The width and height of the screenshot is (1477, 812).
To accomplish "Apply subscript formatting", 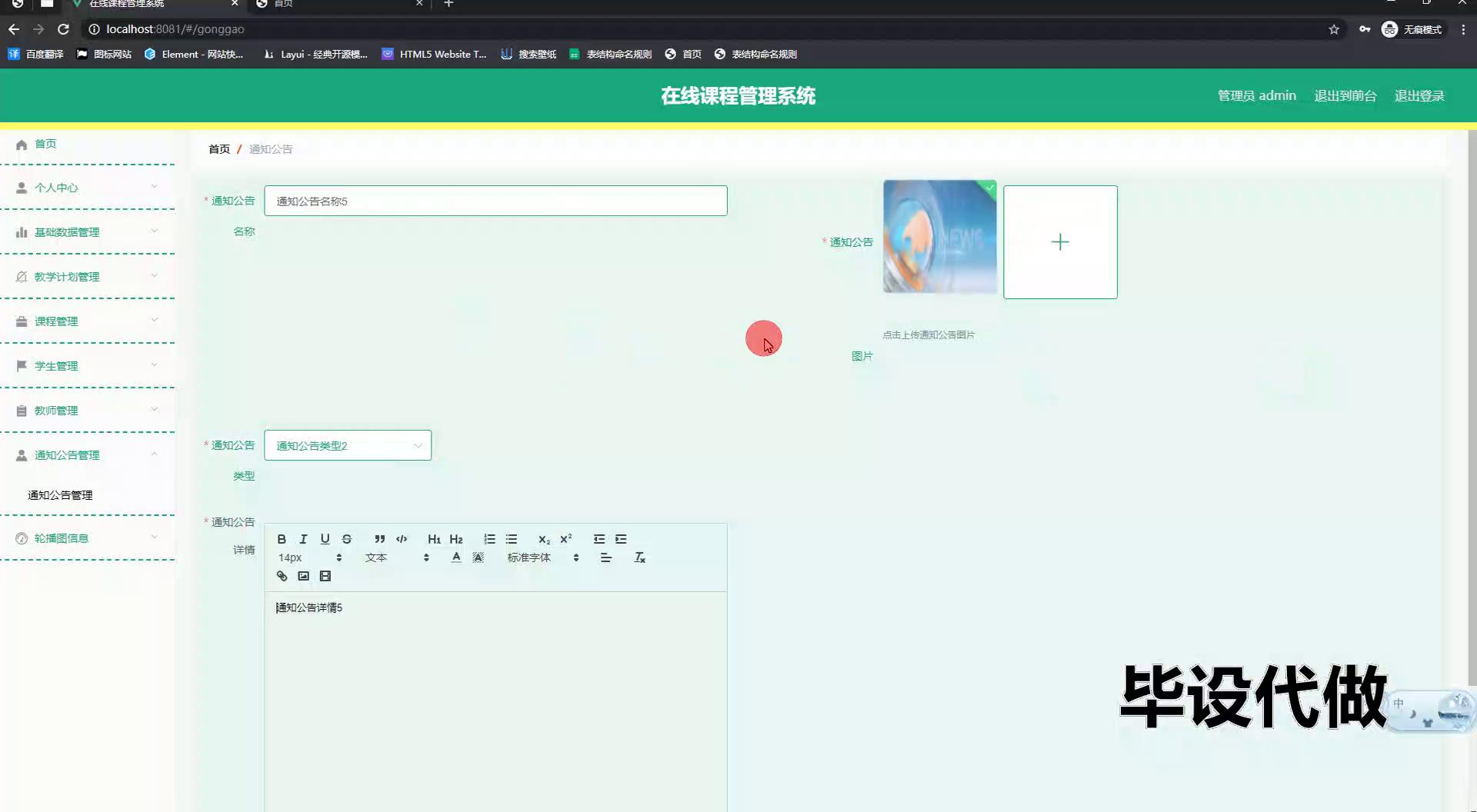I will click(544, 539).
